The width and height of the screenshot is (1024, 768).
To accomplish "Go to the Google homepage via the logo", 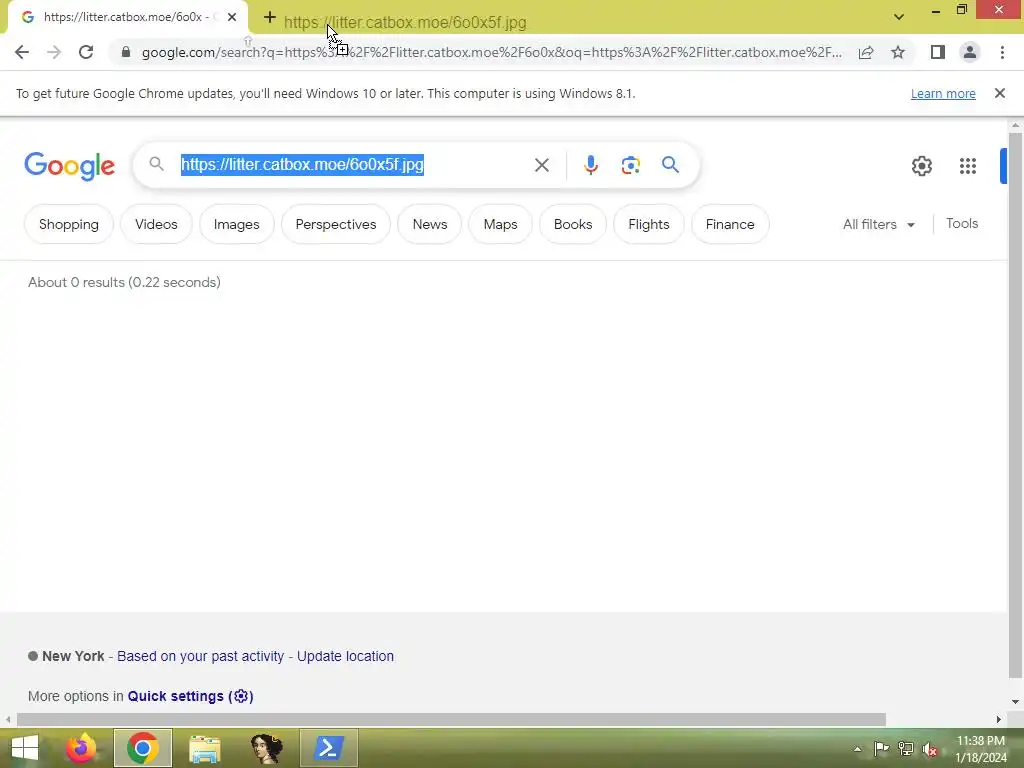I will click(x=70, y=166).
